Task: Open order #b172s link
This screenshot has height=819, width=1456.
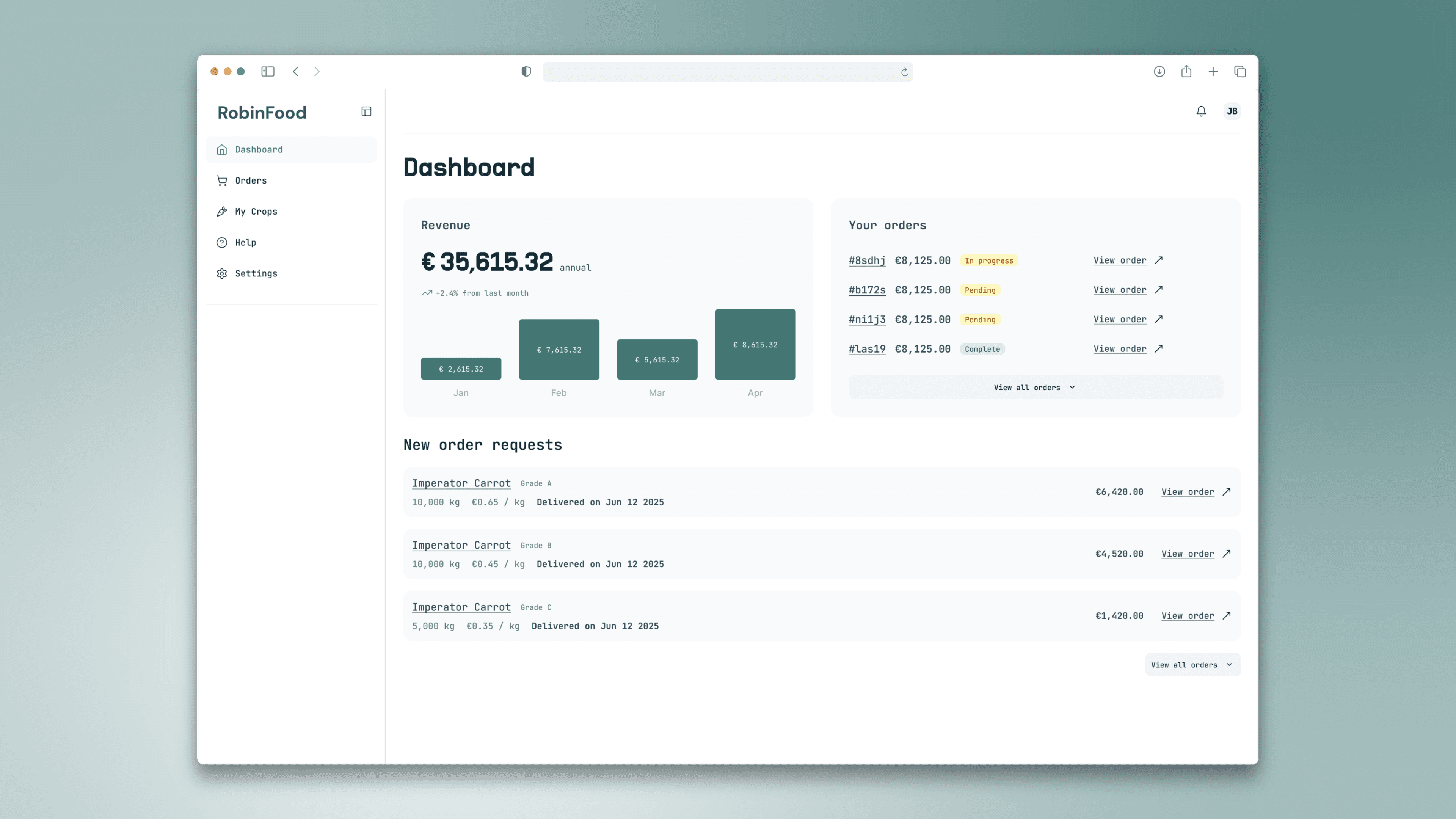Action: coord(867,290)
